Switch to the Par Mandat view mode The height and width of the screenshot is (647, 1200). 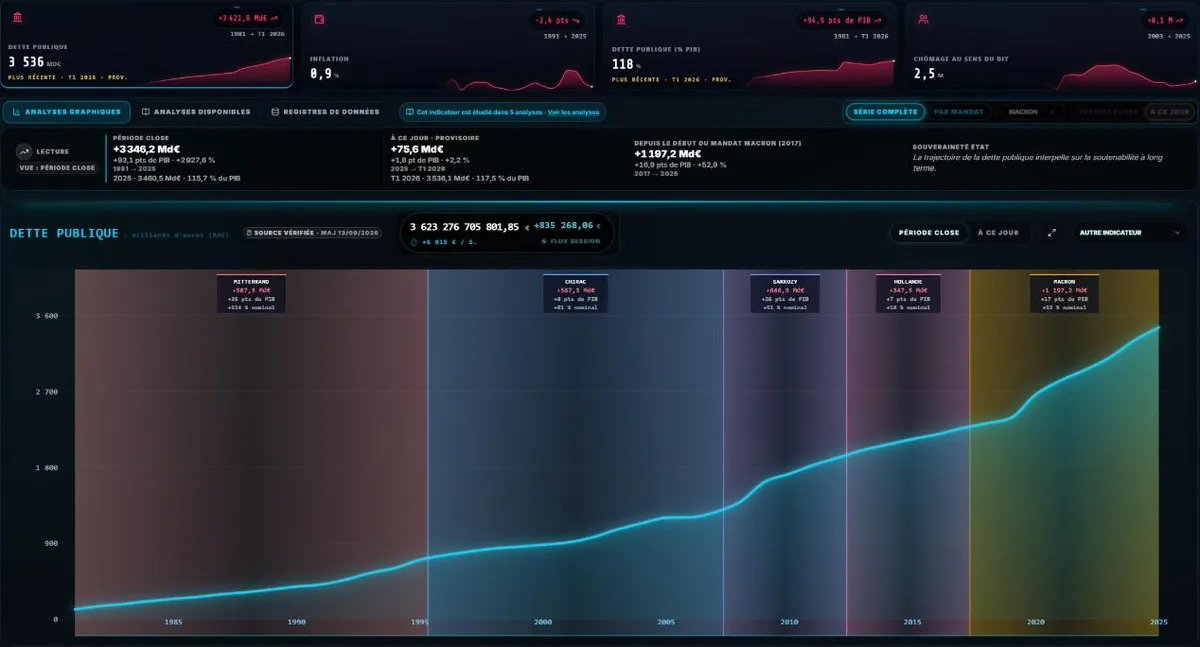pyautogui.click(x=958, y=112)
